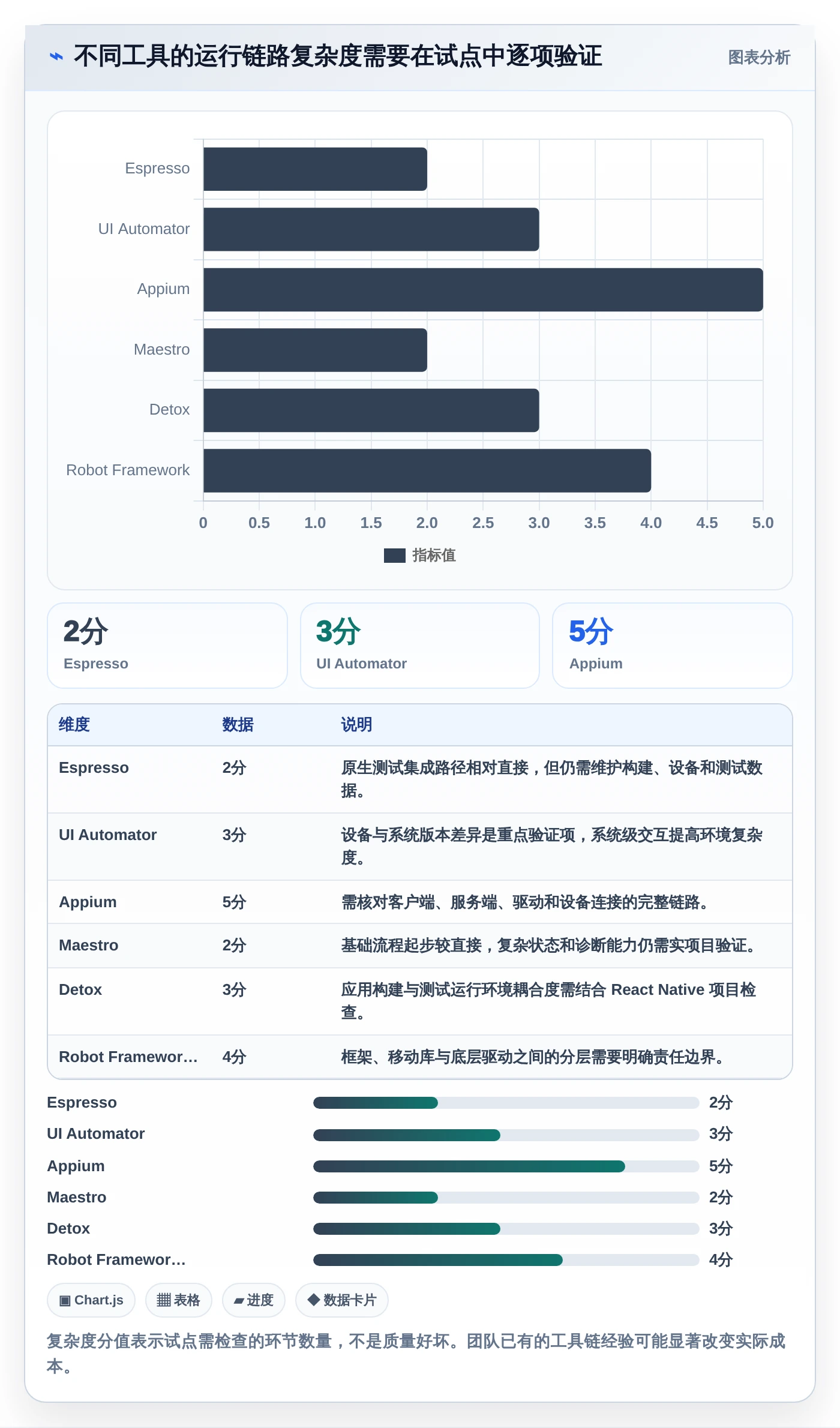Screen dimensions: 840x1428
Task: Click the footnote starting 复杂度分值表示试点
Action: [x=416, y=1354]
